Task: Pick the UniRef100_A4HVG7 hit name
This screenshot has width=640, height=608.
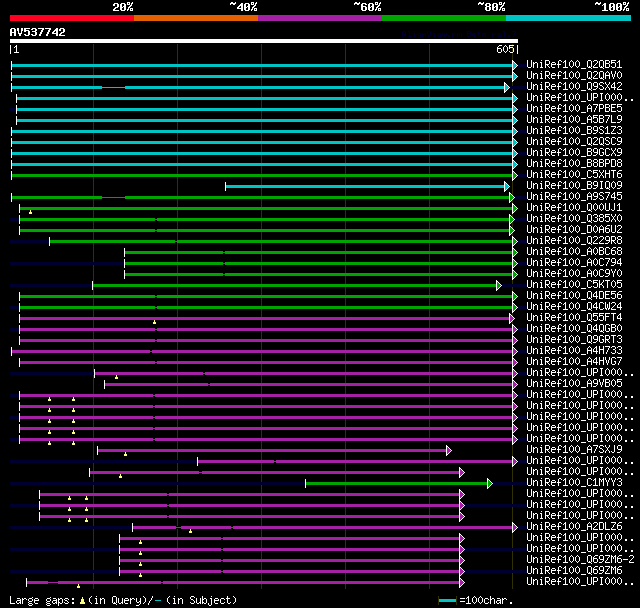Action: pos(574,362)
